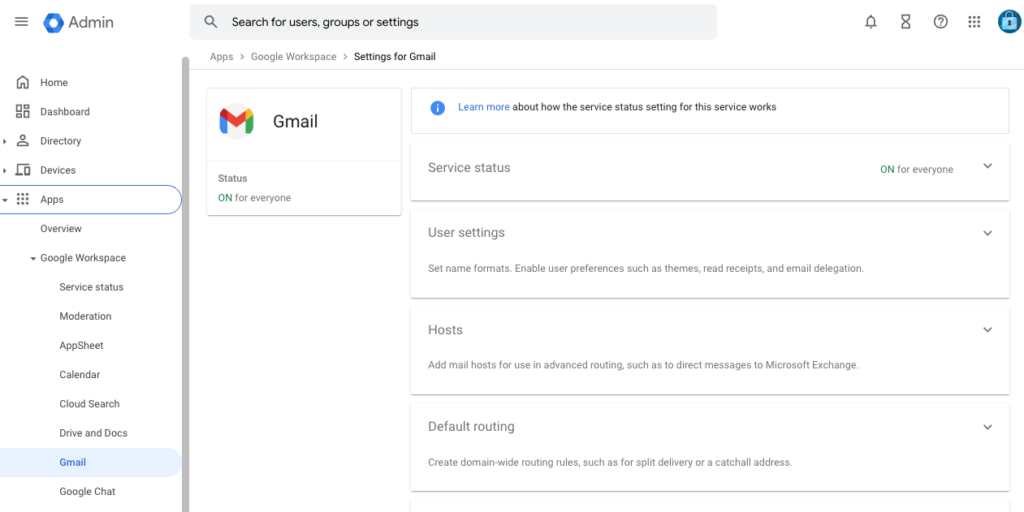1024x512 pixels.
Task: Open notifications bell icon
Action: click(x=871, y=22)
